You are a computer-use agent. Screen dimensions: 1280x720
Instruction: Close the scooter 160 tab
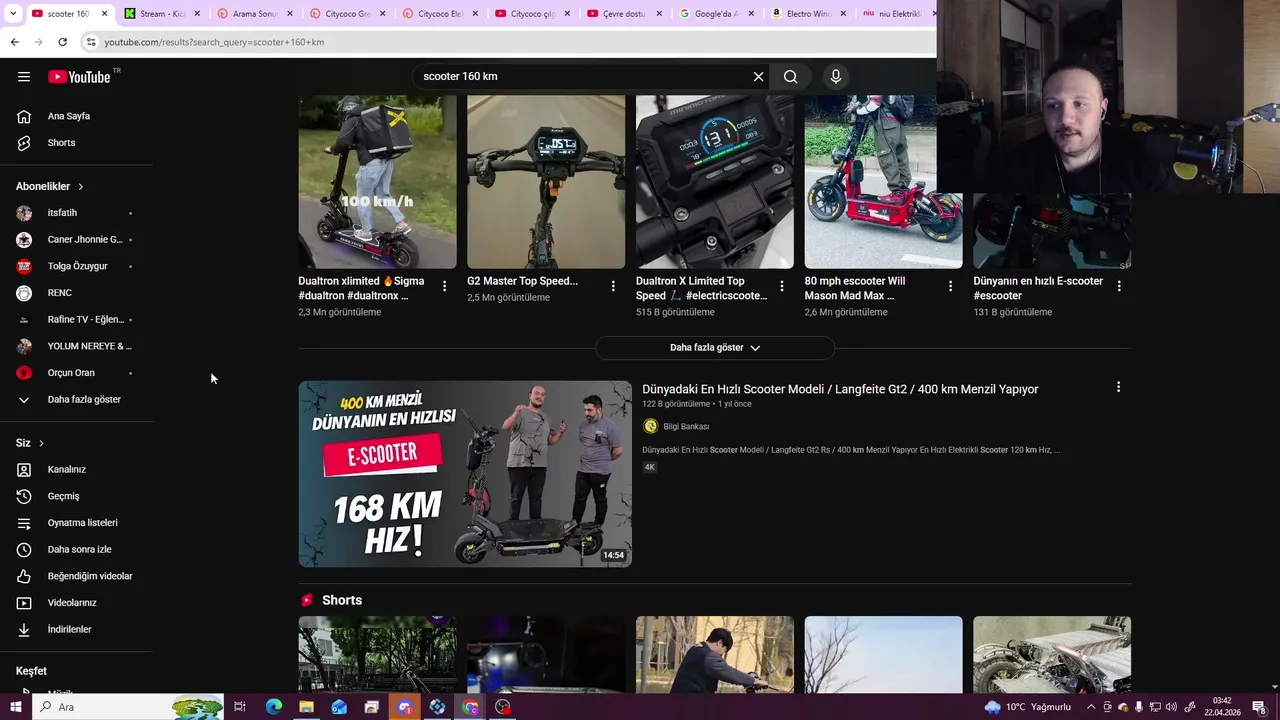[x=104, y=14]
